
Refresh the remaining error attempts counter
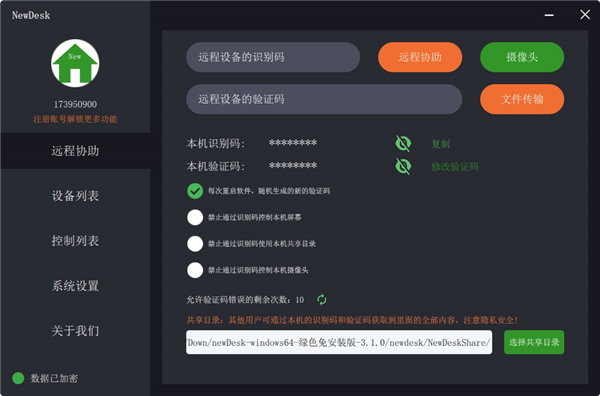(322, 300)
